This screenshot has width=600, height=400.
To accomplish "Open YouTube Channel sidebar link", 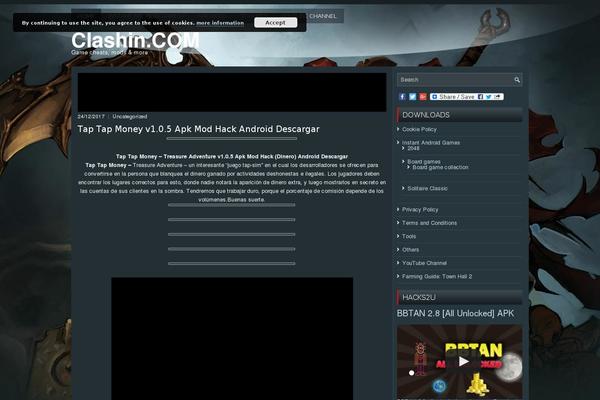I will (424, 263).
